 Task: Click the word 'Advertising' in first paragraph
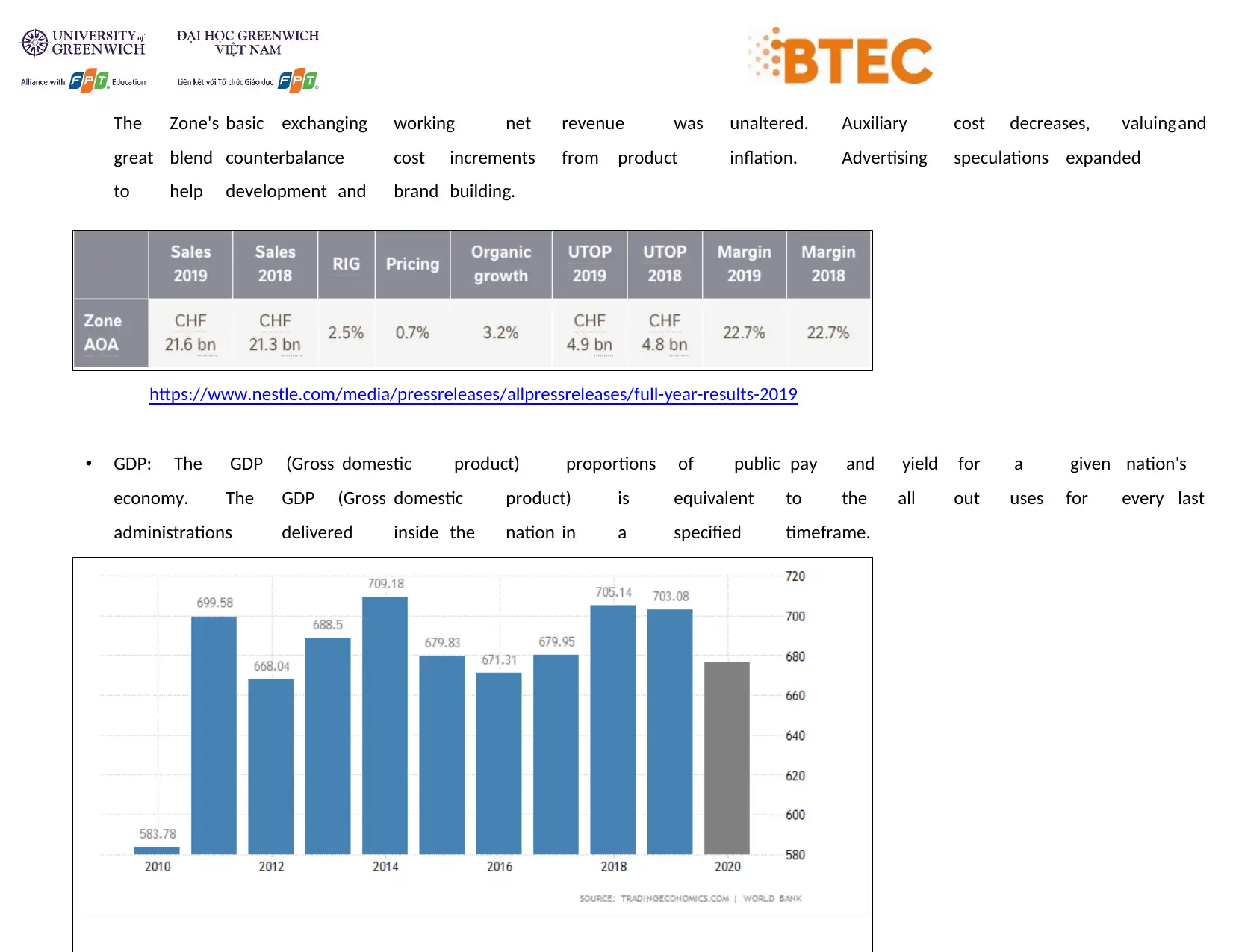point(884,158)
